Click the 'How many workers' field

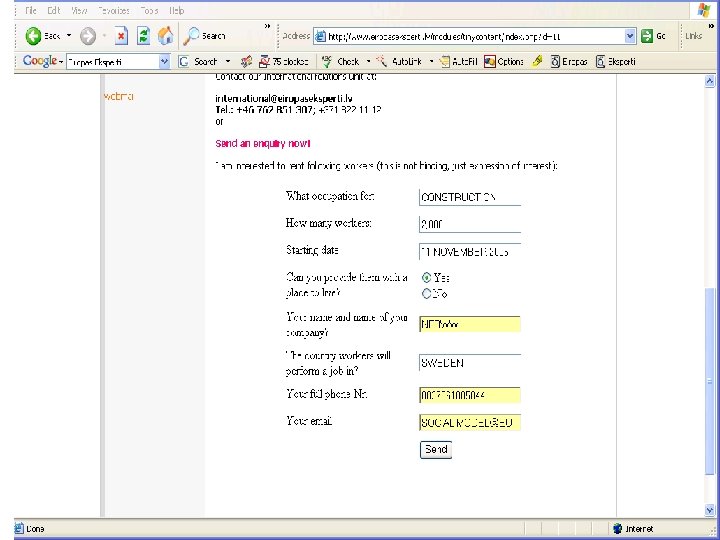(x=470, y=224)
